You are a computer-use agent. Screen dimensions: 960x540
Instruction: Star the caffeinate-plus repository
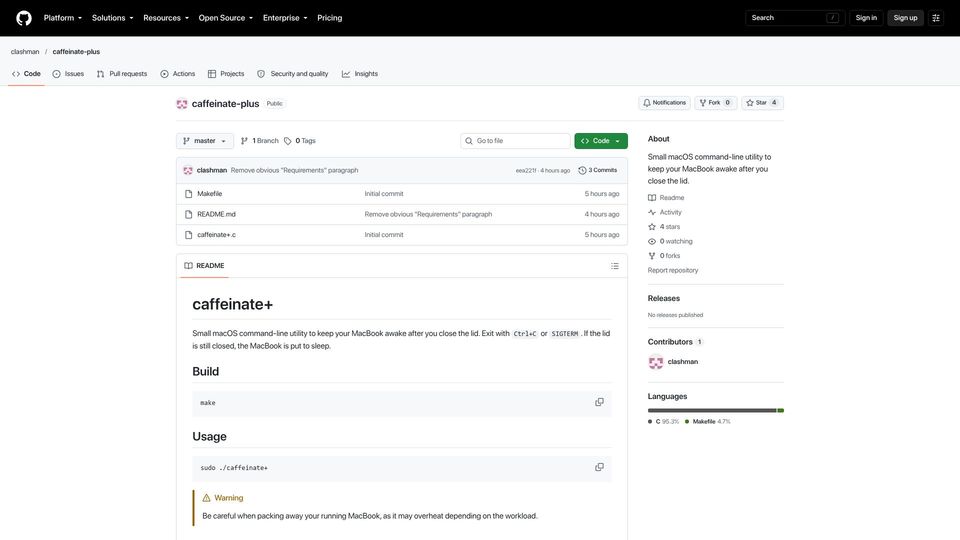[x=762, y=103]
